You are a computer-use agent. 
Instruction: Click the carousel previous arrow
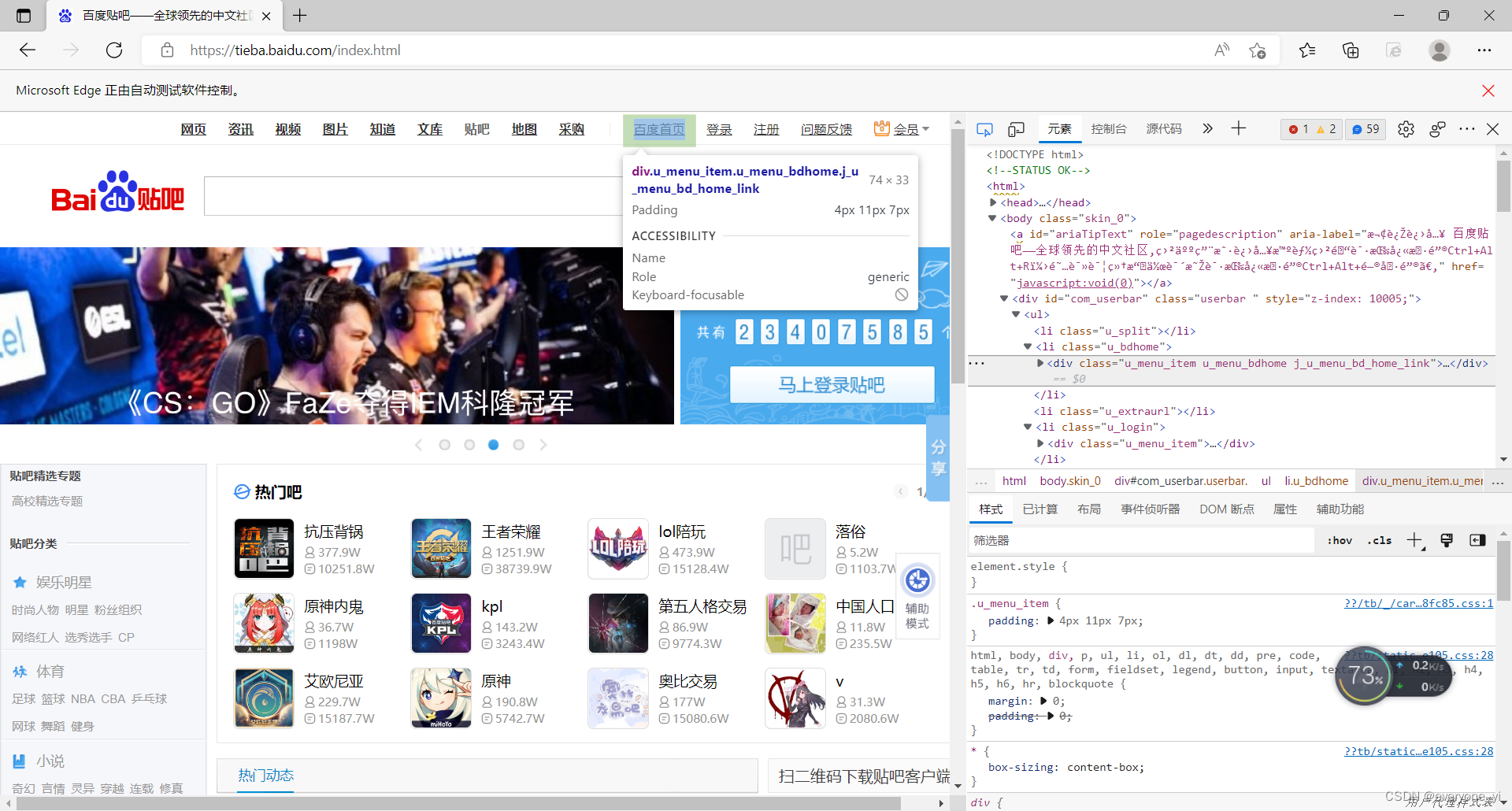click(418, 445)
